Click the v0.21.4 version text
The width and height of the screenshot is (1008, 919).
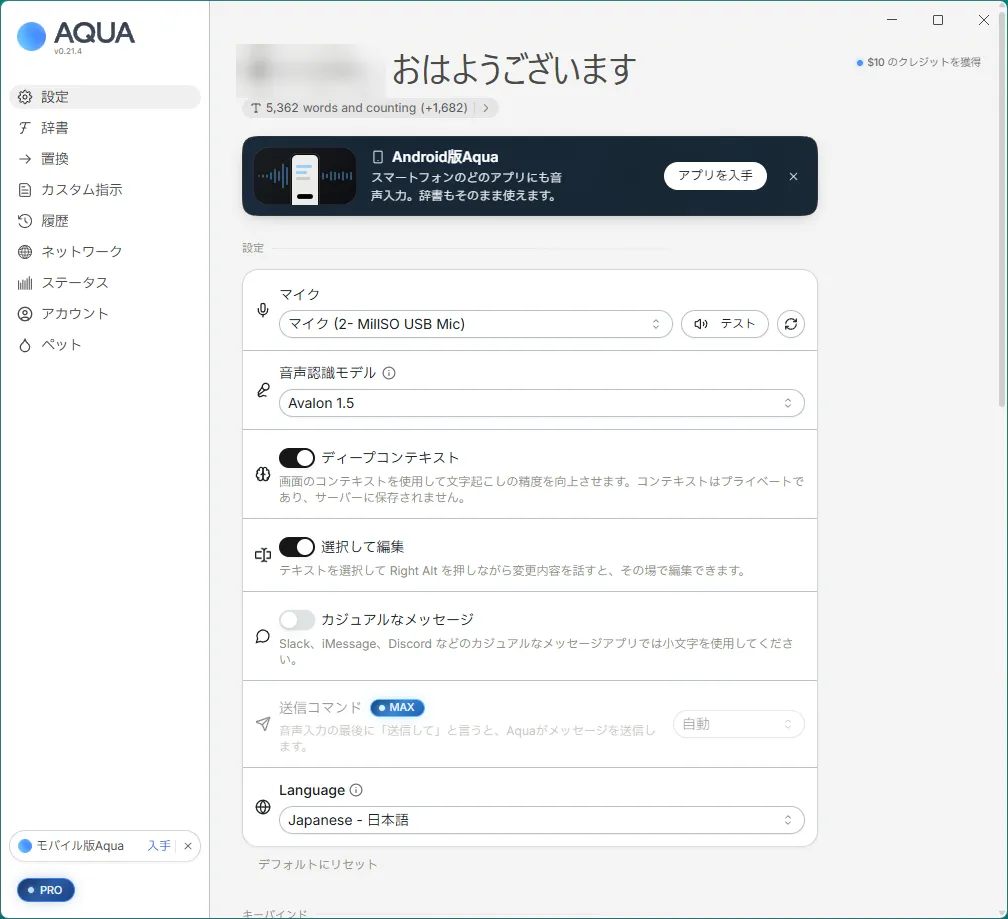tap(68, 51)
